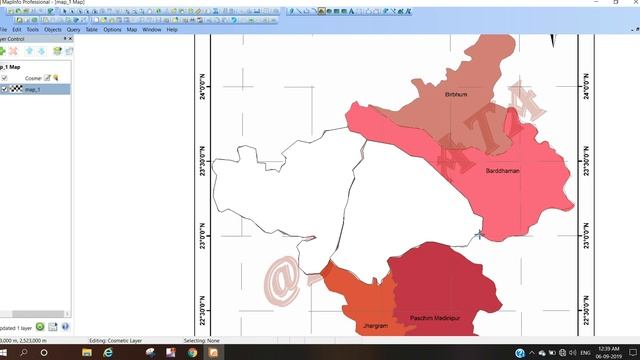The width and height of the screenshot is (640, 360).
Task: Click the blue help icon at Layer Control bottom
Action: [x=65, y=327]
